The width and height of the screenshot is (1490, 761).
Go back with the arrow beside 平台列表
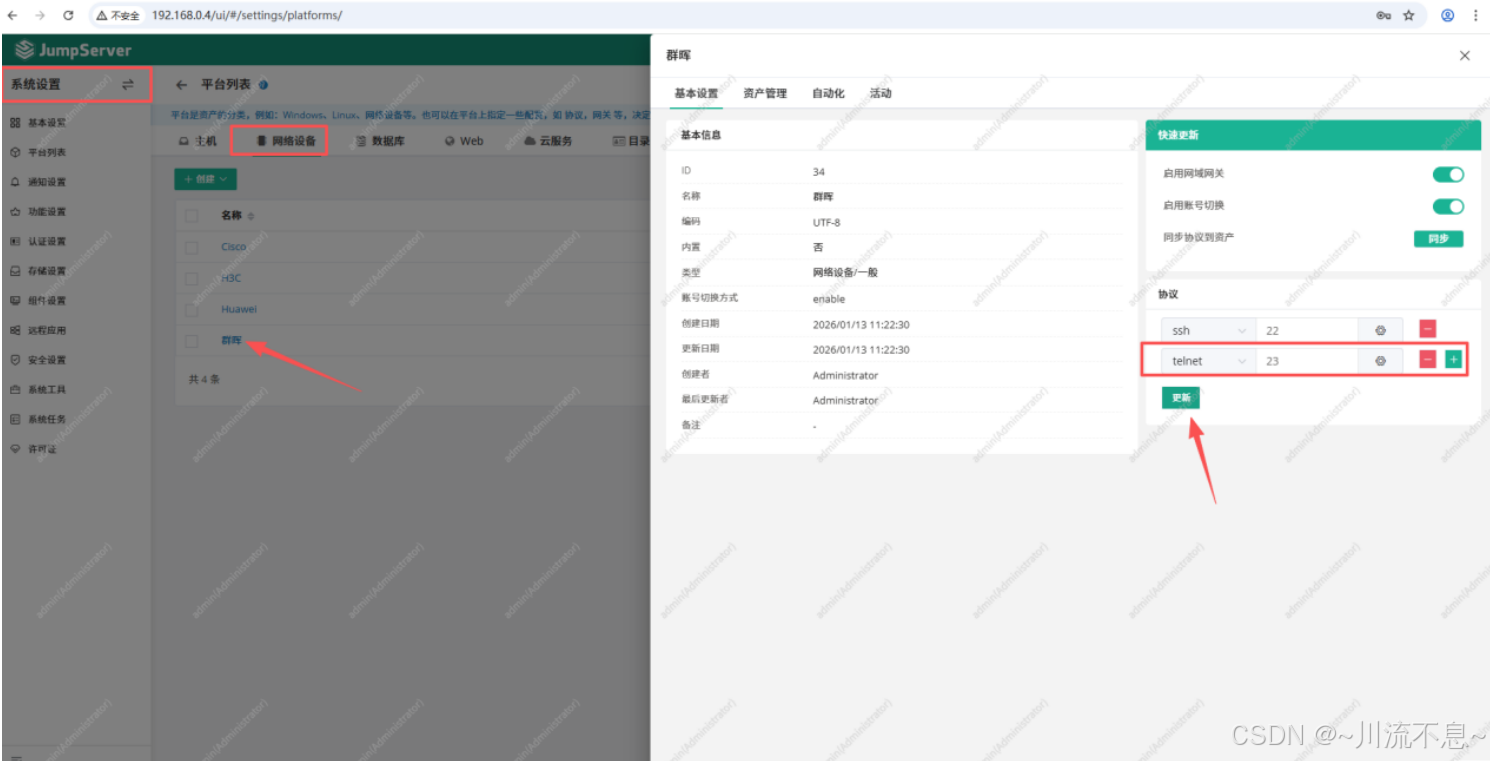pos(181,85)
